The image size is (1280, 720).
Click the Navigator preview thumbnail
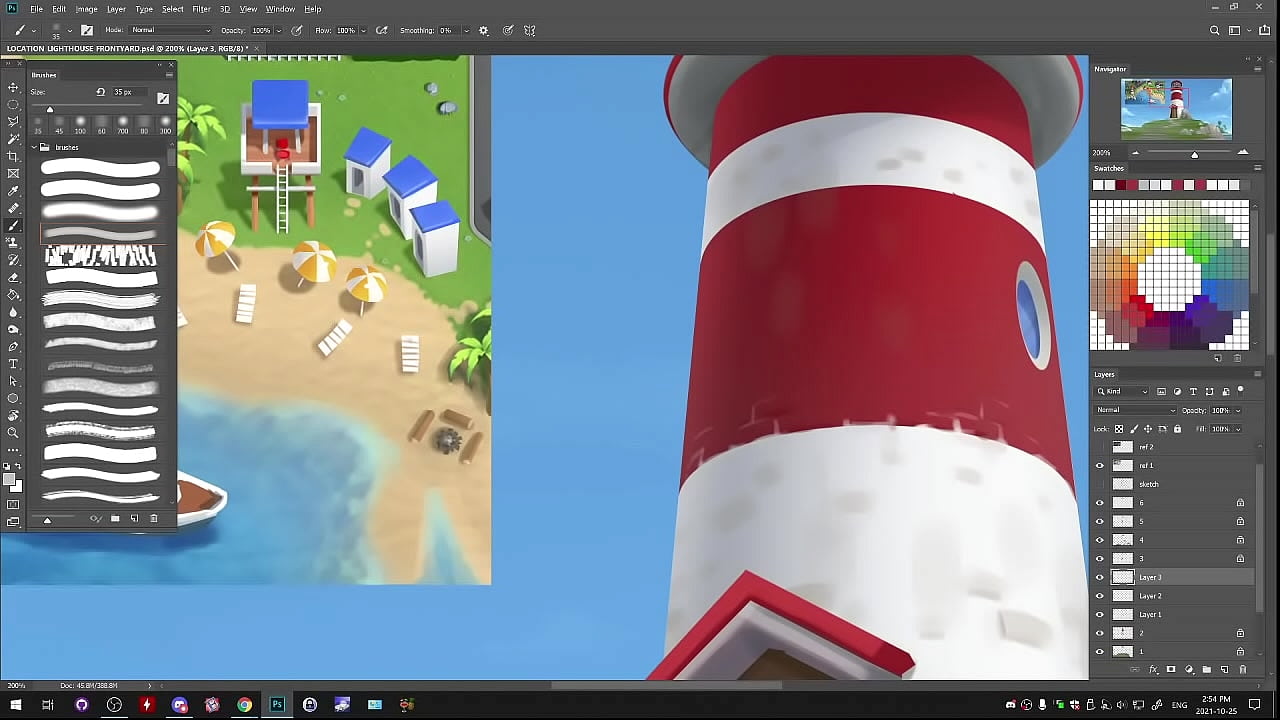coord(1176,107)
